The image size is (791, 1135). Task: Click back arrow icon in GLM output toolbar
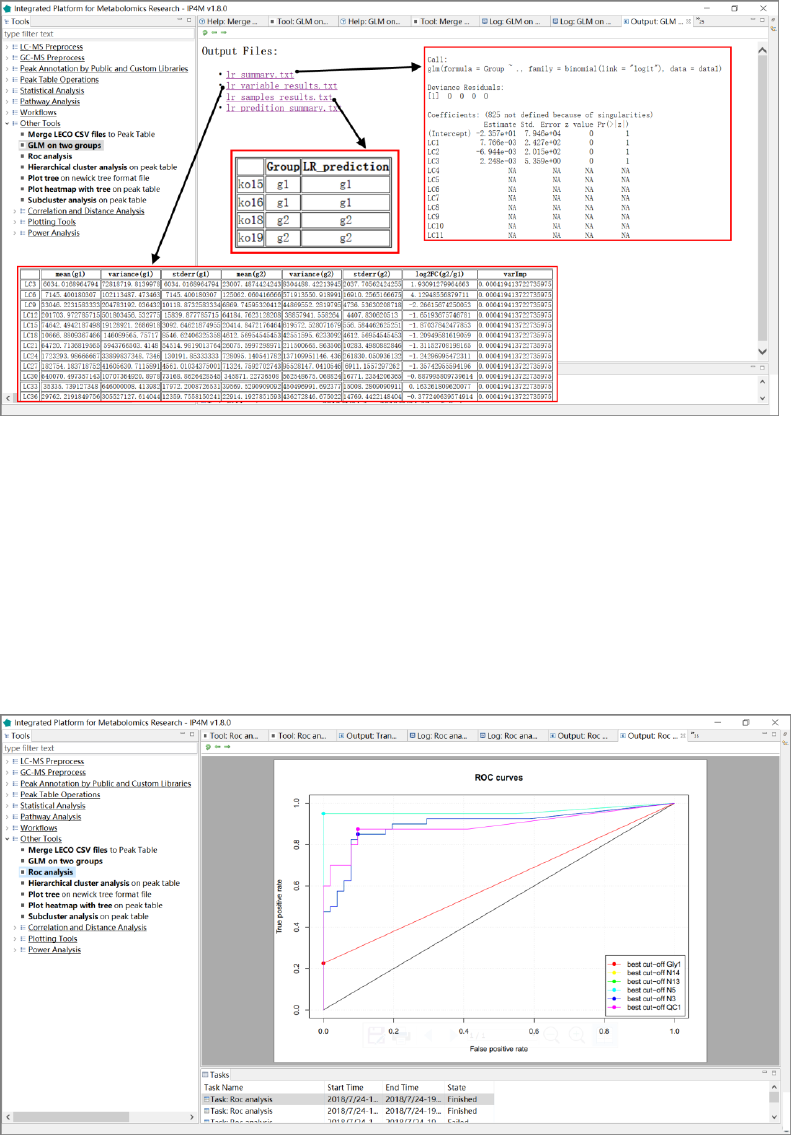coord(215,33)
